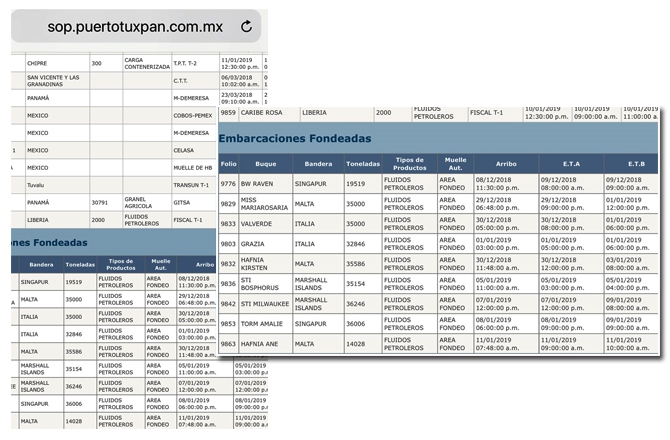Screen dimensions: 670x440
Task: Select the ship name 'MISS MARIAROSARIA'
Action: point(264,204)
